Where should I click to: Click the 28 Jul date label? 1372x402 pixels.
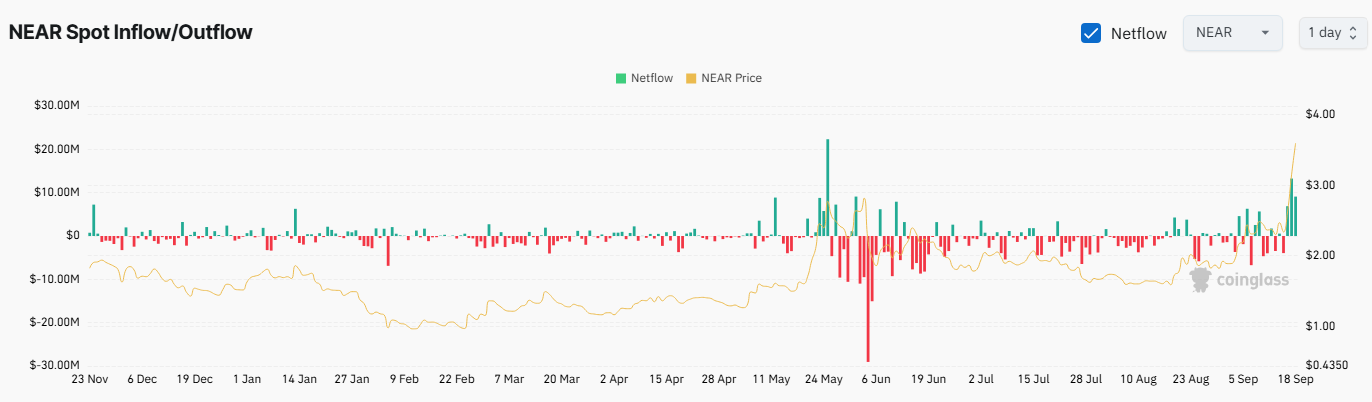click(1086, 380)
